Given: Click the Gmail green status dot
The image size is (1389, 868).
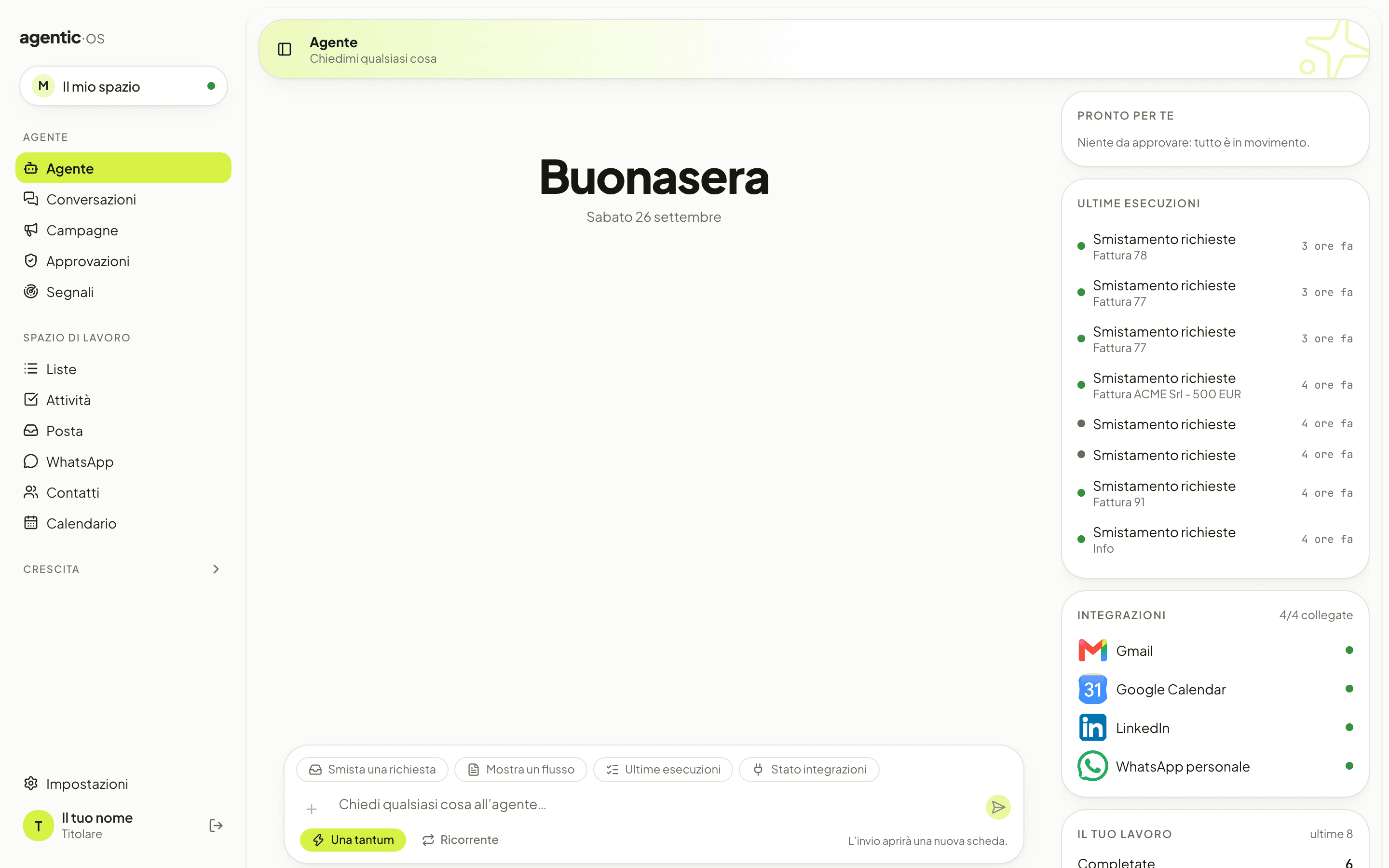Looking at the screenshot, I should [x=1349, y=651].
